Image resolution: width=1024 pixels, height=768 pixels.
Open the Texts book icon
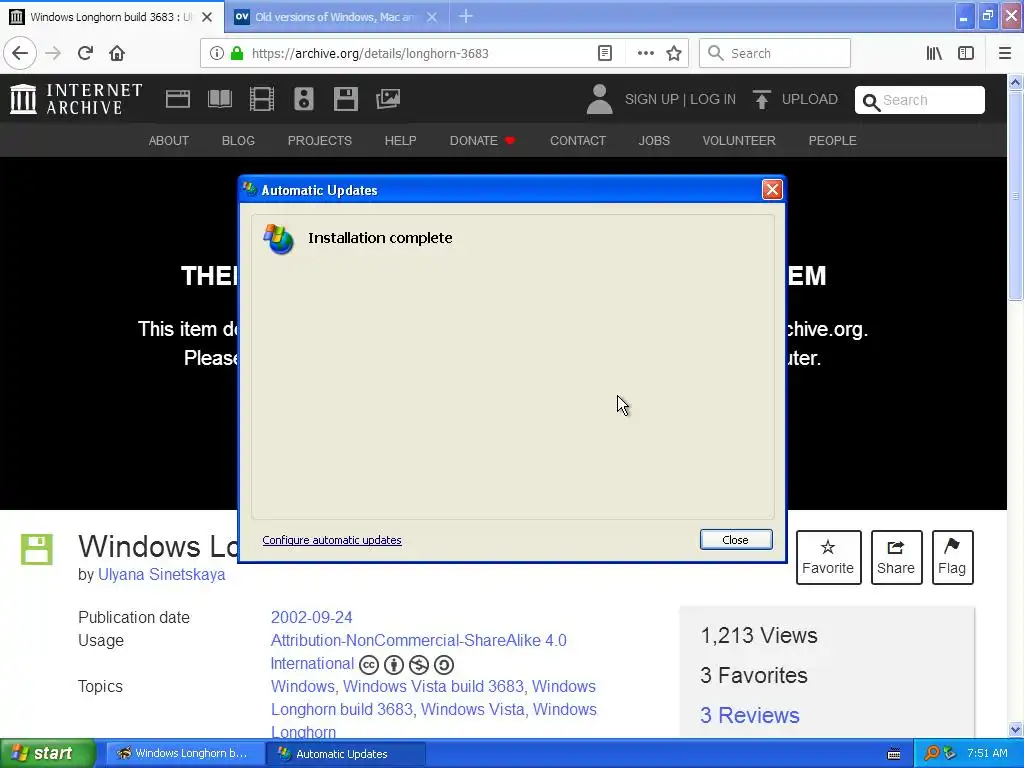220,99
